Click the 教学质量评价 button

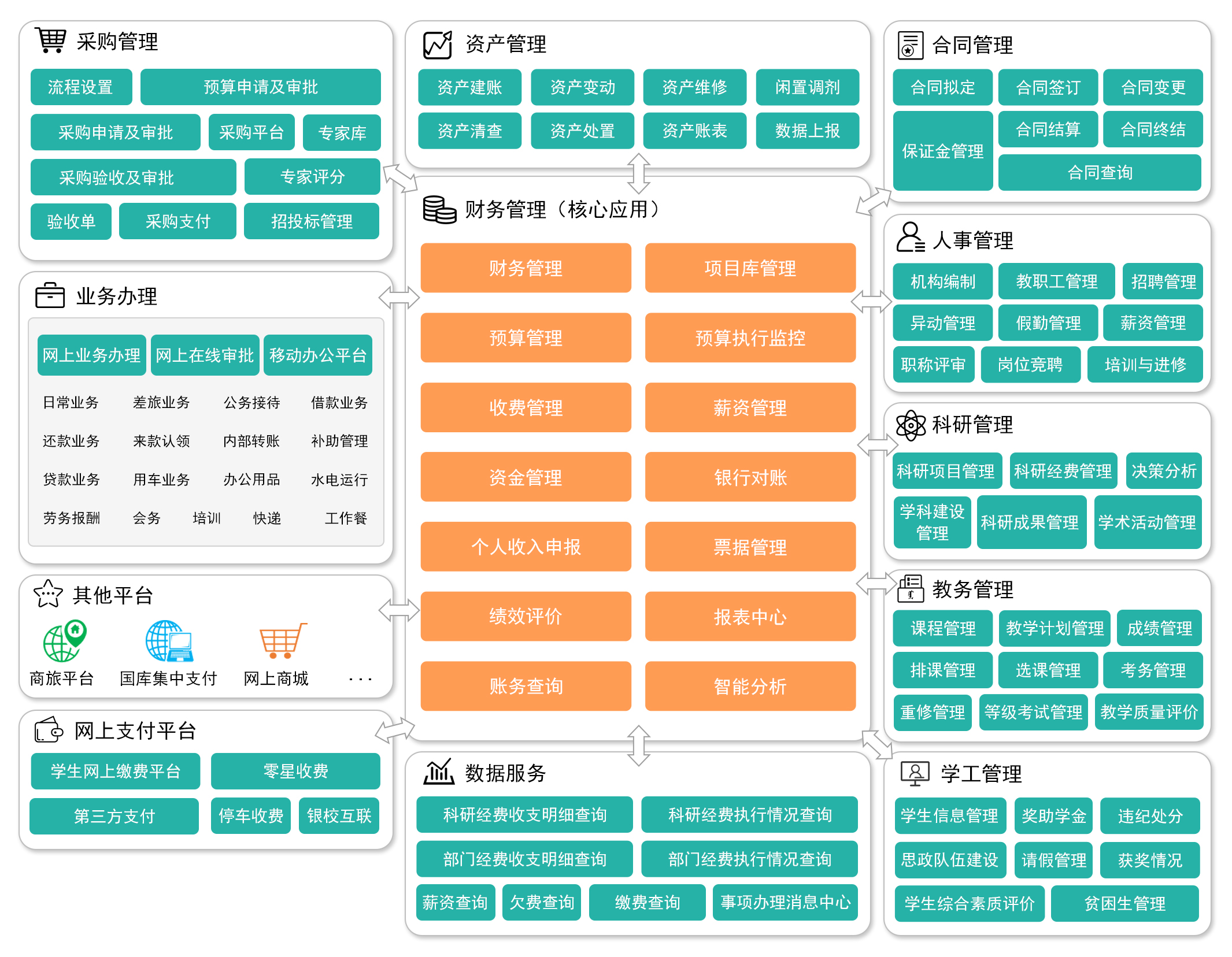(1149, 712)
